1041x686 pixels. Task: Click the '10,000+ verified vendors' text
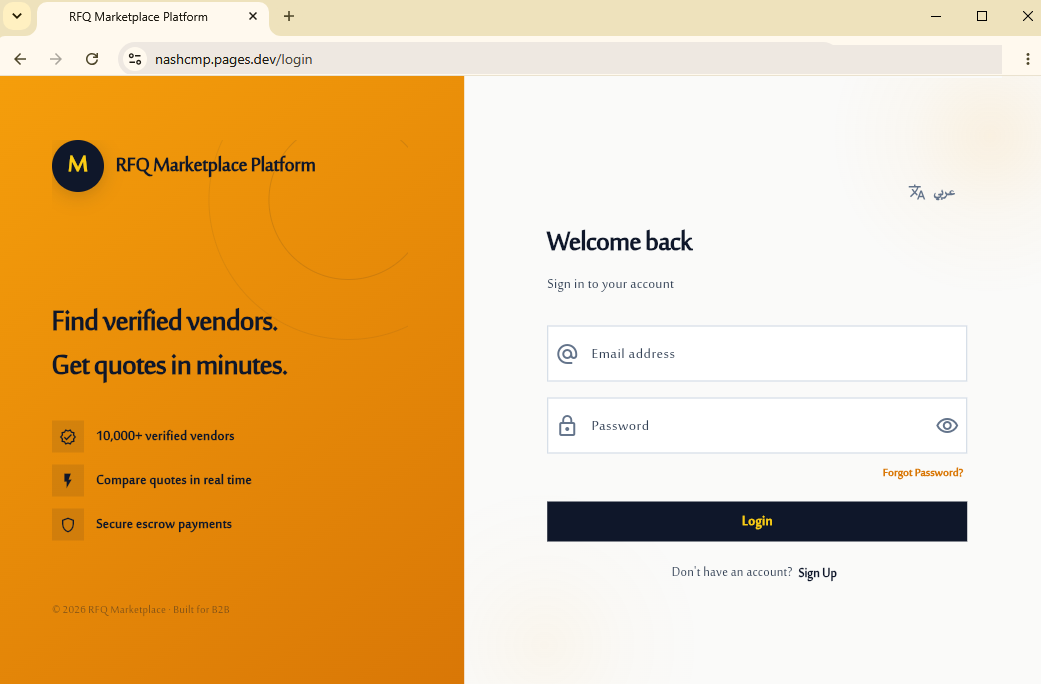[165, 436]
